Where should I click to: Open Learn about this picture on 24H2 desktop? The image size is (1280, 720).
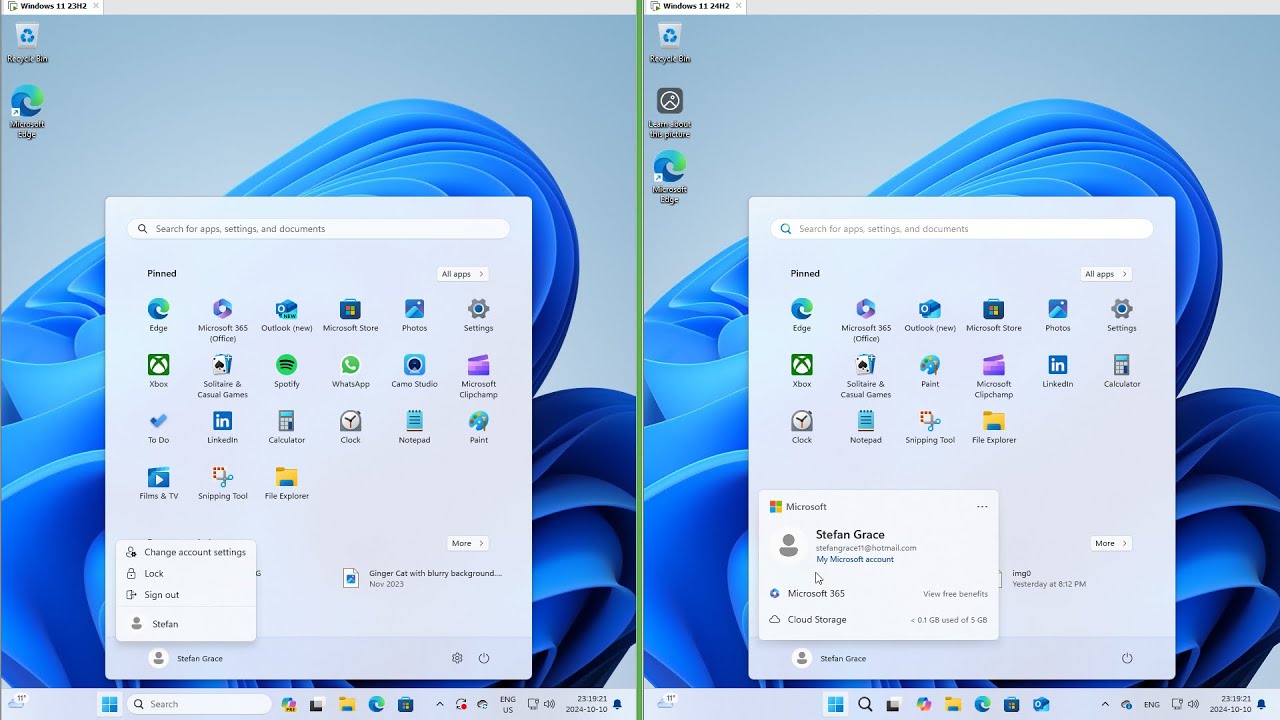coord(670,113)
